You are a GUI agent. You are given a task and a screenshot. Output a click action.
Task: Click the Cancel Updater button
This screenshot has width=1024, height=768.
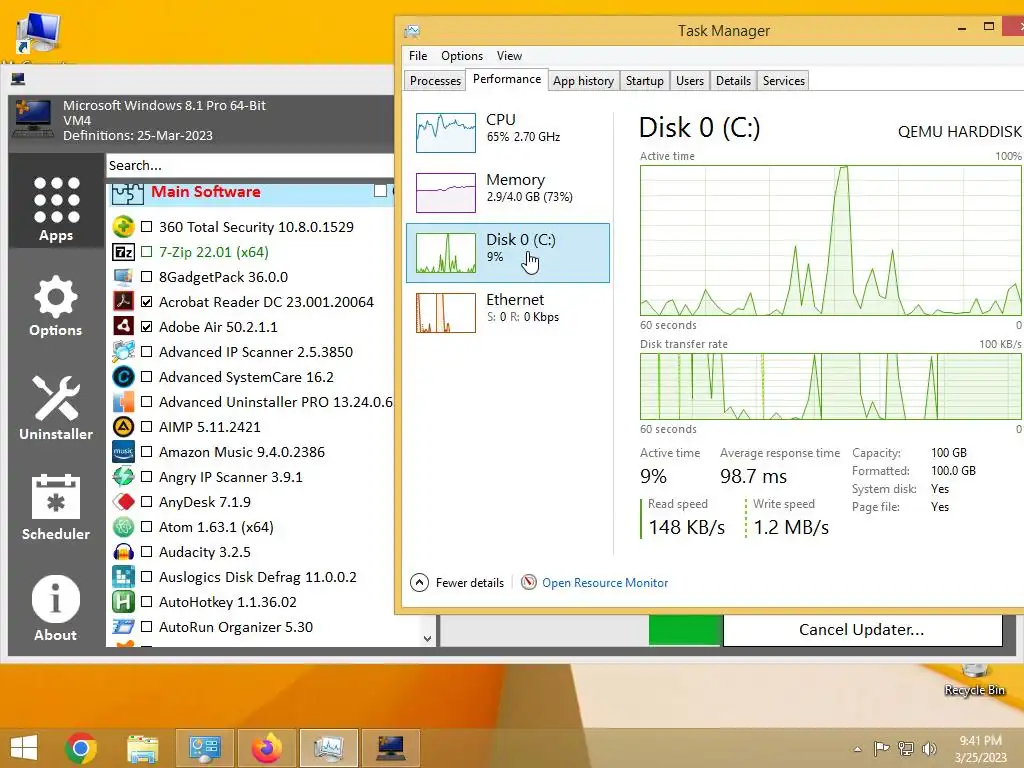coord(862,630)
